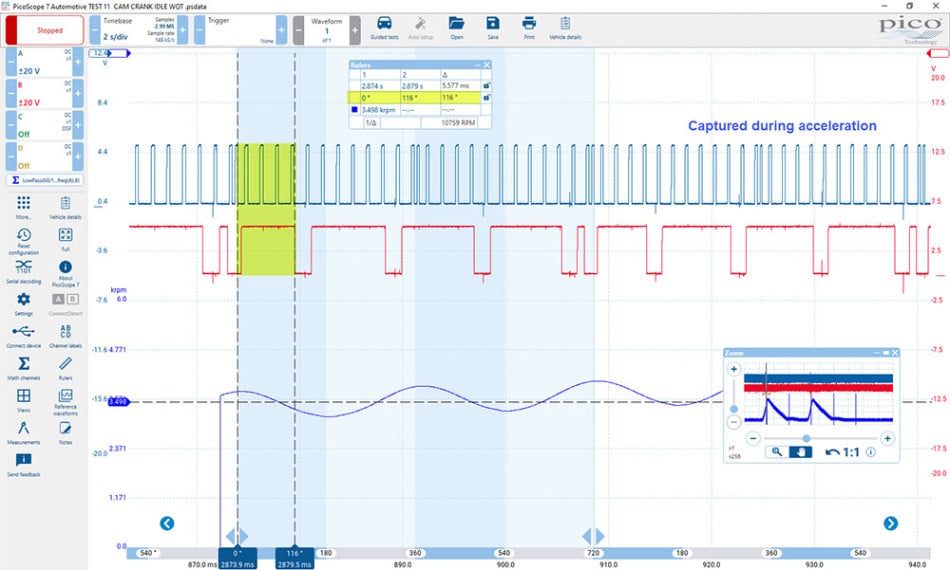Screen dimensions: 950x570
Task: Open Reference waveforms panel
Action: click(x=65, y=402)
